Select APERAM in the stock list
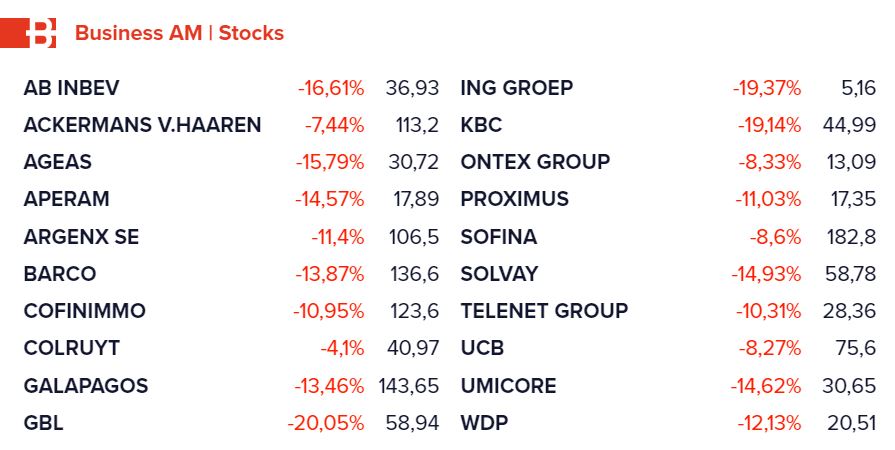895x450 pixels. pyautogui.click(x=66, y=199)
